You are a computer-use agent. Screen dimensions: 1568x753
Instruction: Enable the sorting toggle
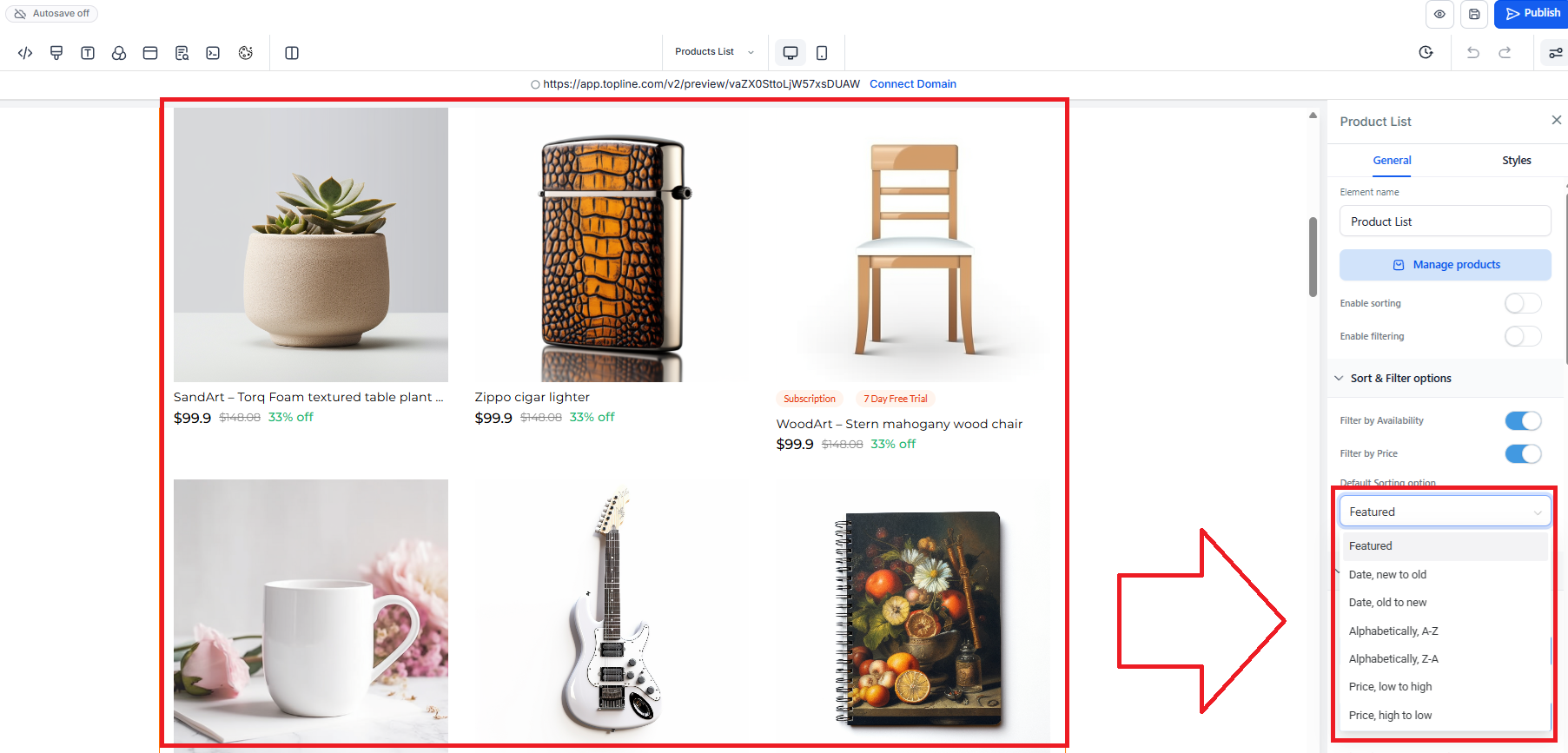(x=1523, y=303)
